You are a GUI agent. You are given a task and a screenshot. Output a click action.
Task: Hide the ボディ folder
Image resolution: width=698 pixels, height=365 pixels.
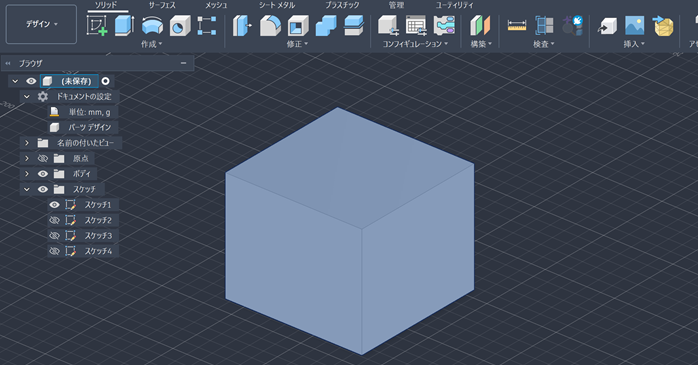43,174
